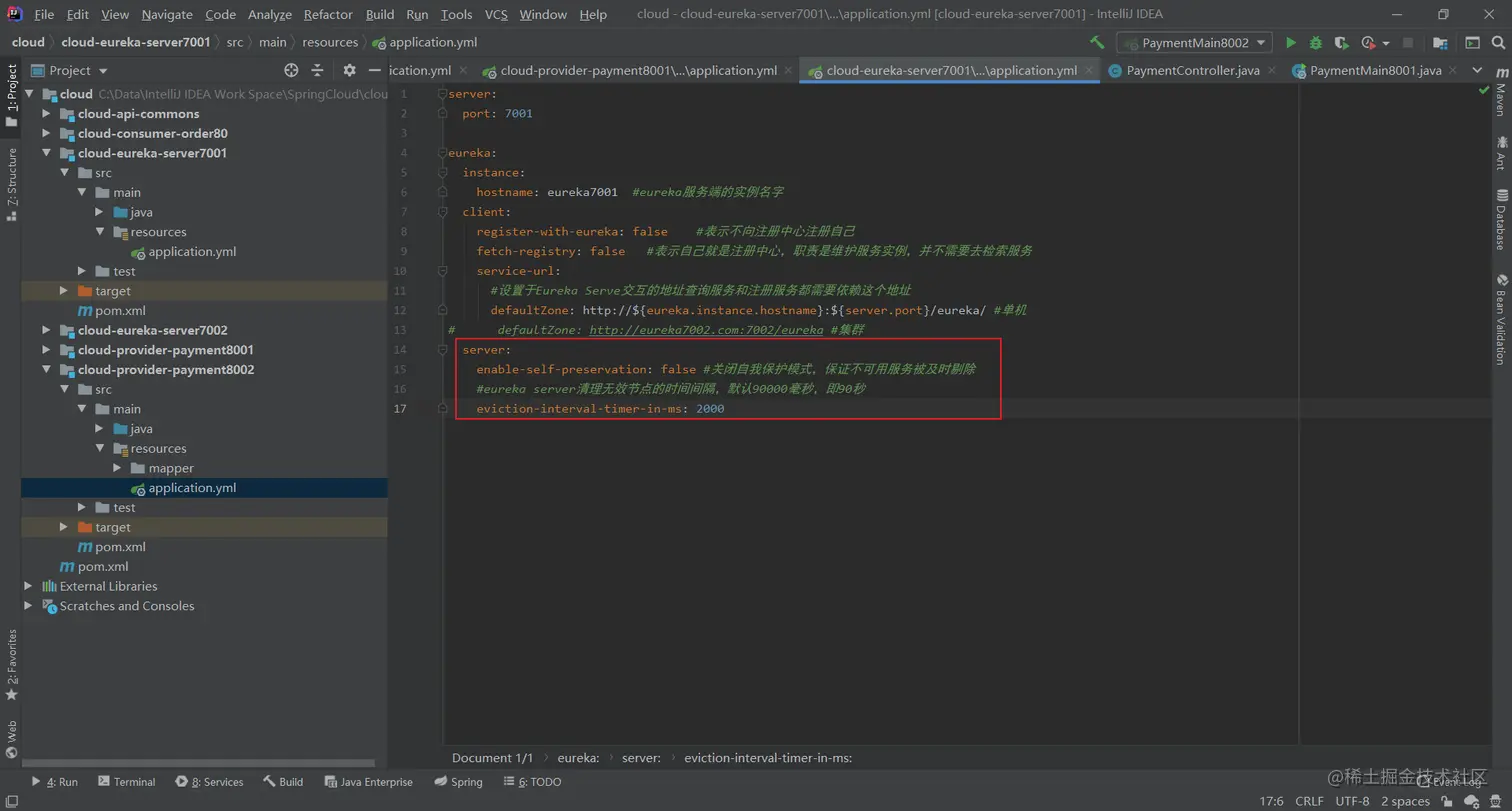Expand the cloud-eureka-server7002 module
The width and height of the screenshot is (1512, 811).
coord(46,330)
